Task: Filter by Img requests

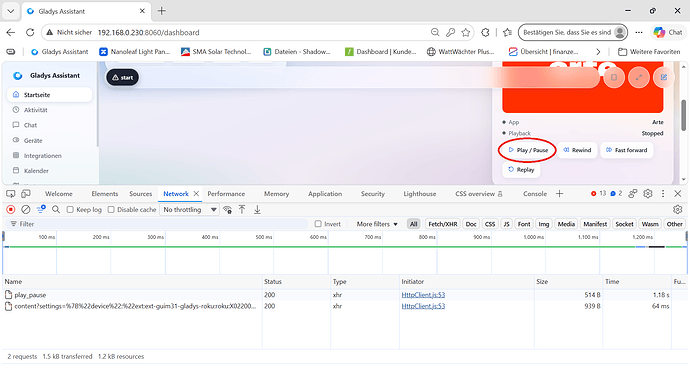Action: [x=544, y=224]
